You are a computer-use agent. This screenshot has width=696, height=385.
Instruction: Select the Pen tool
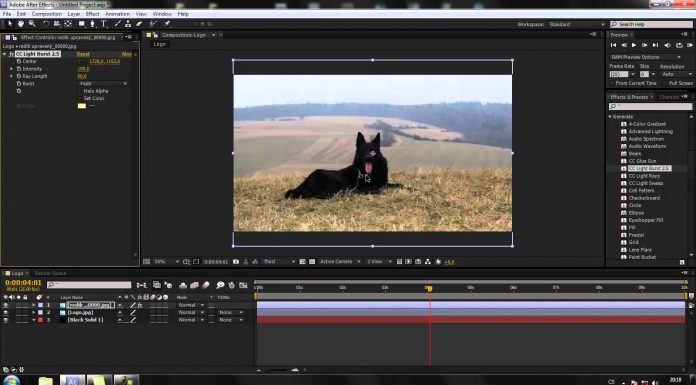coord(92,24)
